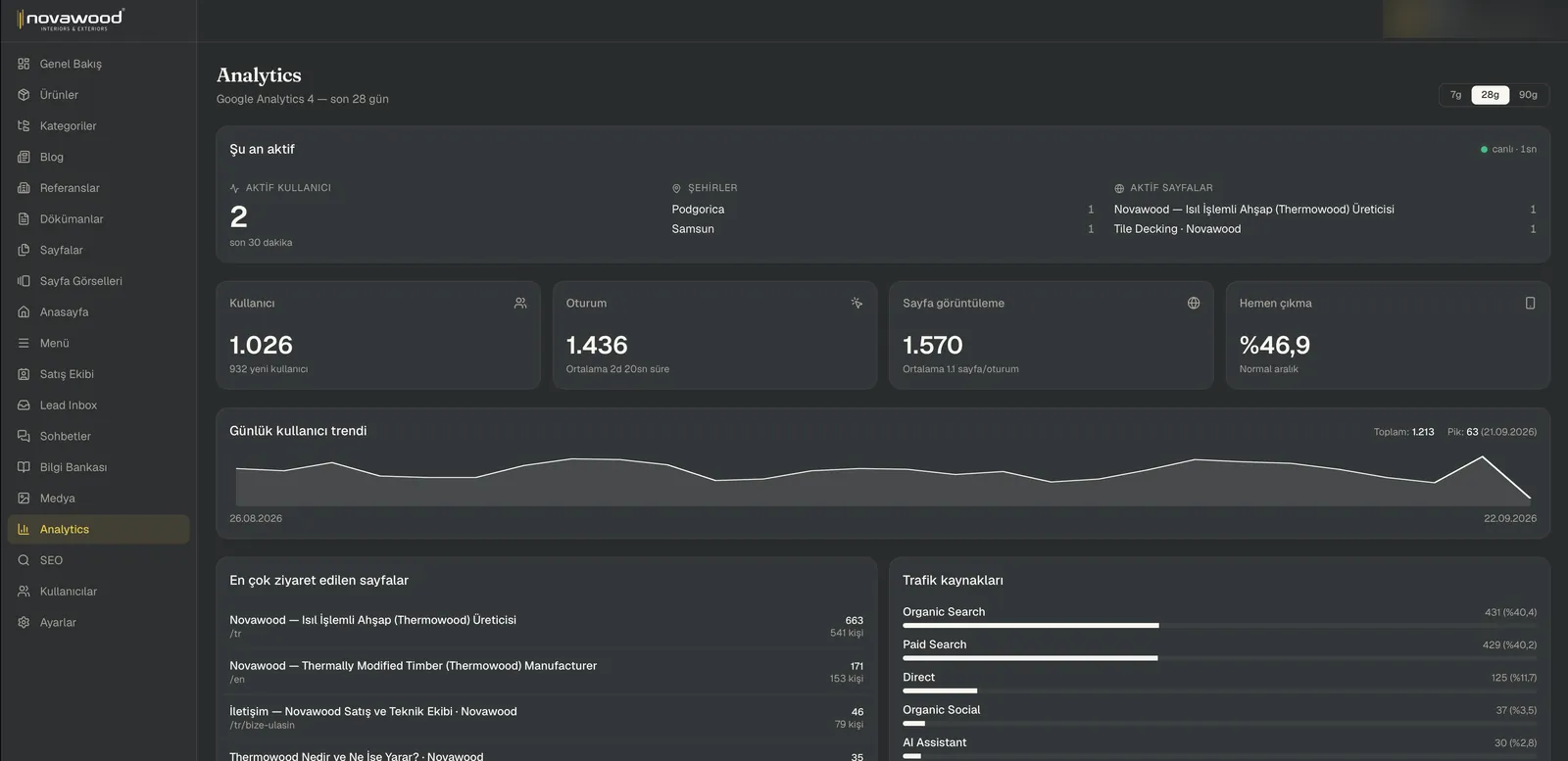1568x761 pixels.
Task: Open the Analytics menu item
Action: 98,530
